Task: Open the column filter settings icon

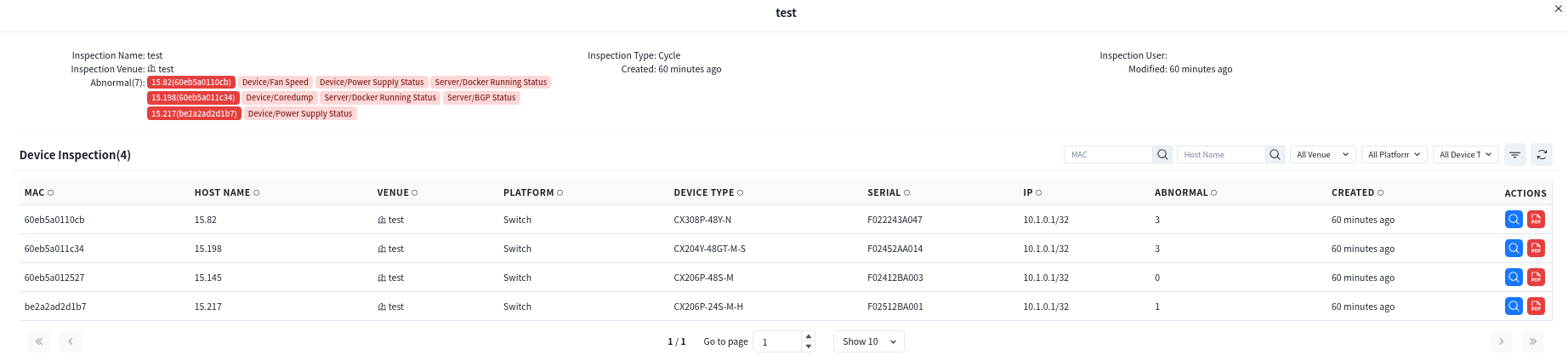Action: coord(1514,155)
